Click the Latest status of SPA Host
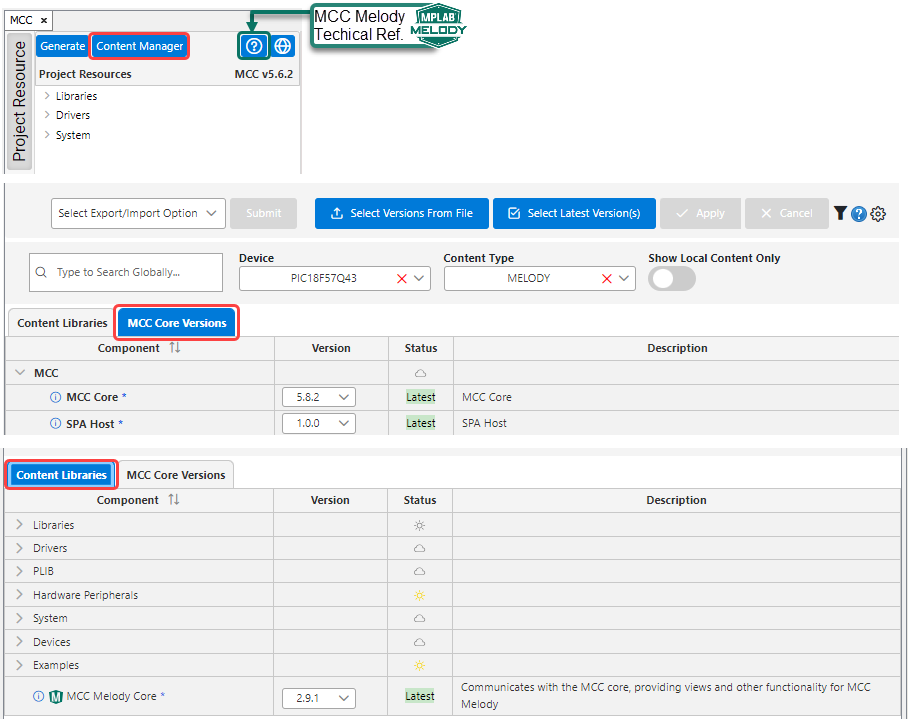 click(420, 423)
